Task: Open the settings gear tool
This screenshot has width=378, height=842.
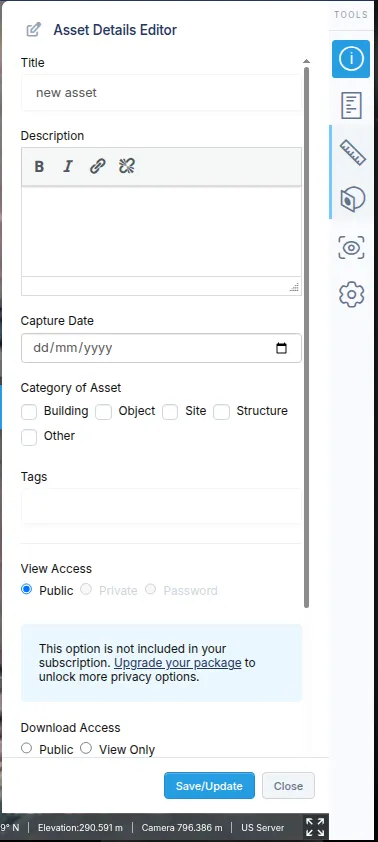Action: coord(352,294)
